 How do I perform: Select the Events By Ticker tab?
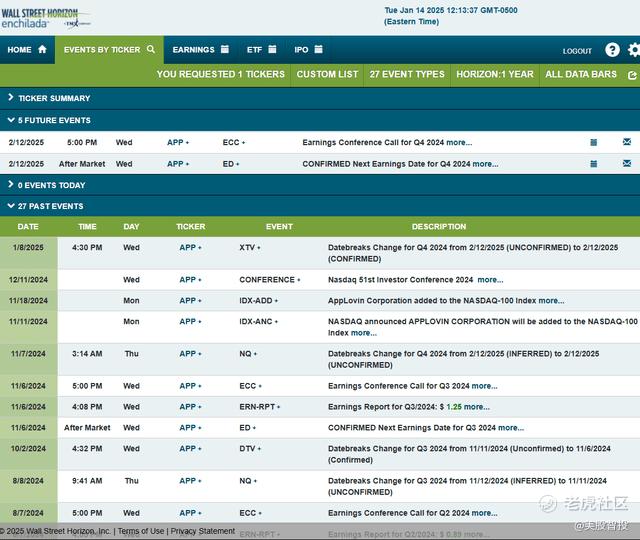[109, 50]
